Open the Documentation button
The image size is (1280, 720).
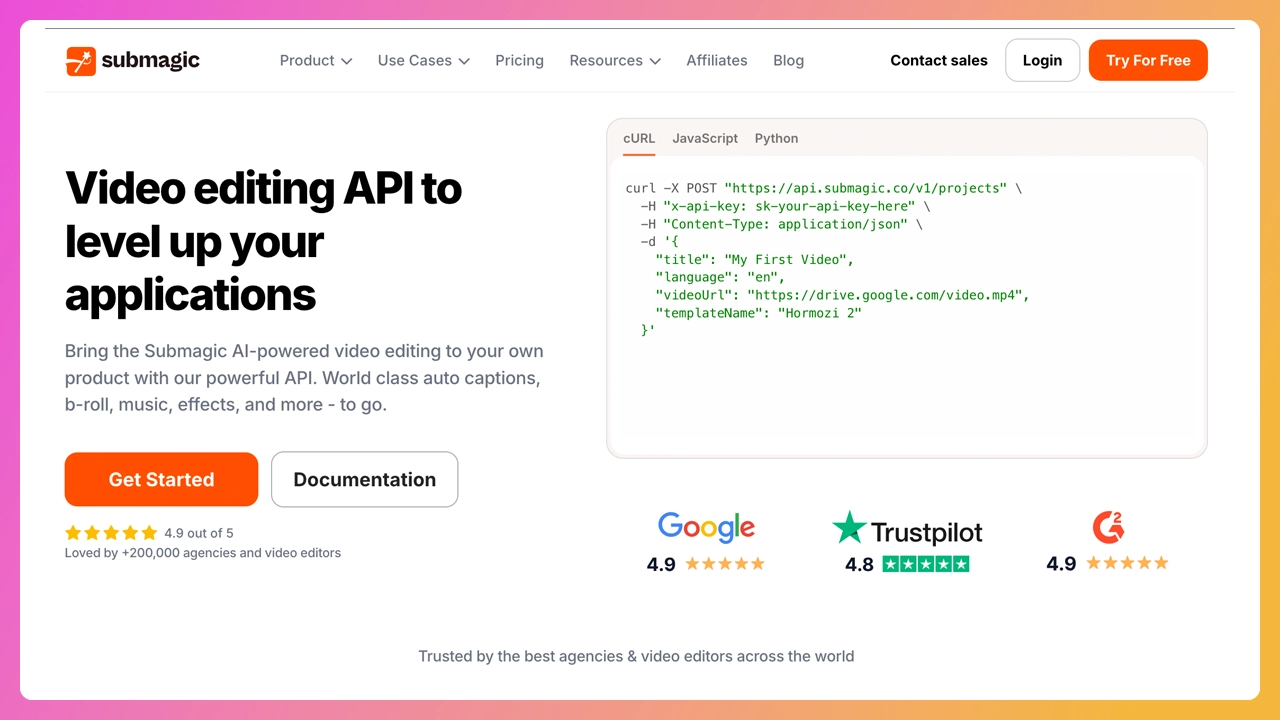364,479
